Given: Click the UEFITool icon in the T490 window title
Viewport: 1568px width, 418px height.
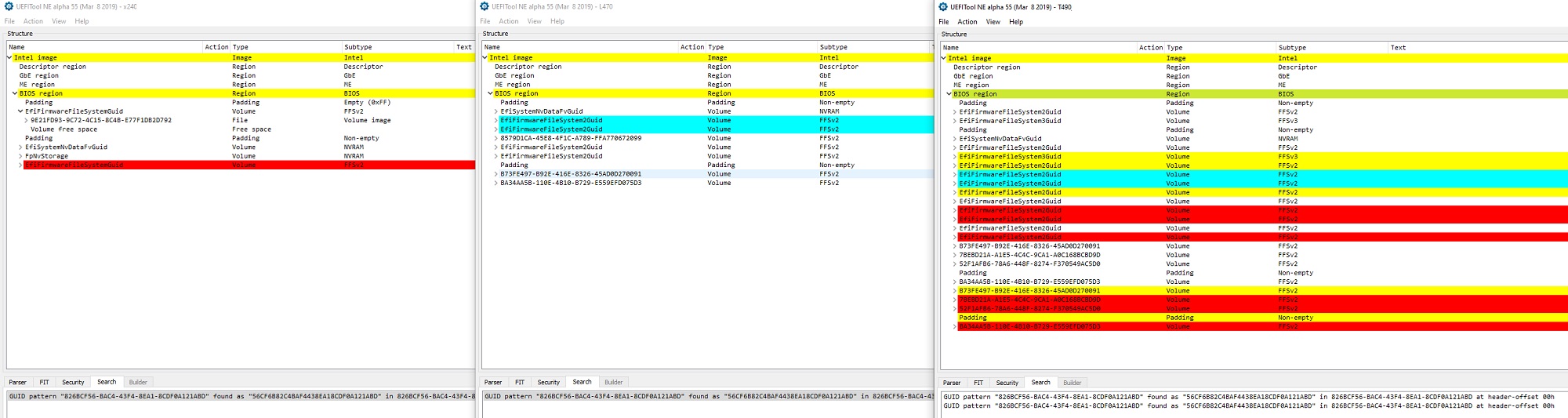Looking at the screenshot, I should [x=943, y=6].
